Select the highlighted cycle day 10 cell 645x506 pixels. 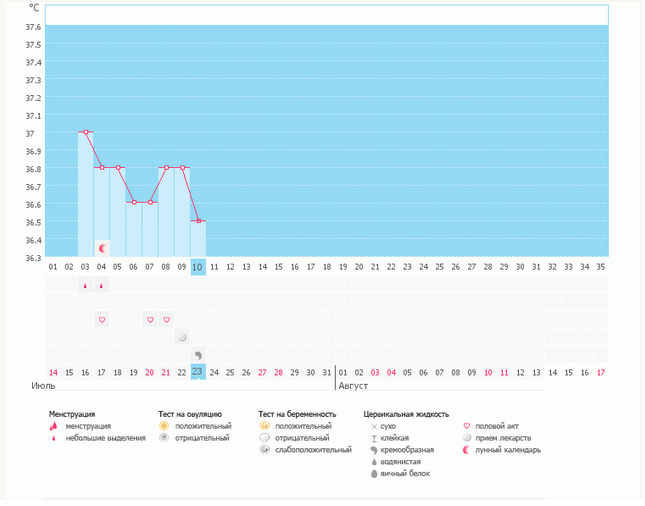click(x=198, y=267)
